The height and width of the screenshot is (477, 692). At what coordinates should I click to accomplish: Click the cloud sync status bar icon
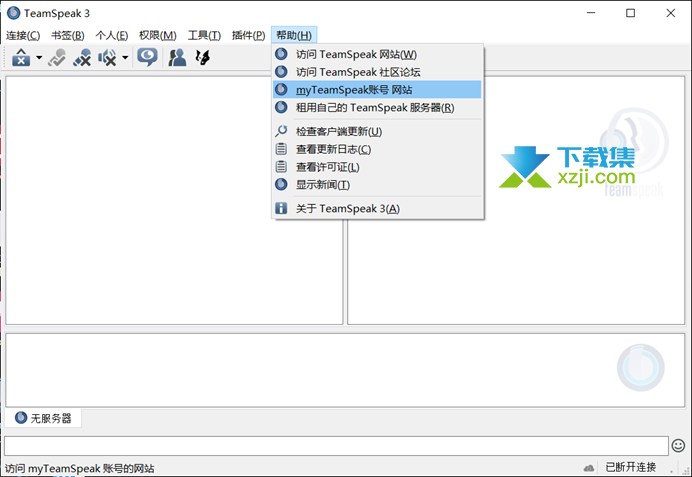point(589,468)
